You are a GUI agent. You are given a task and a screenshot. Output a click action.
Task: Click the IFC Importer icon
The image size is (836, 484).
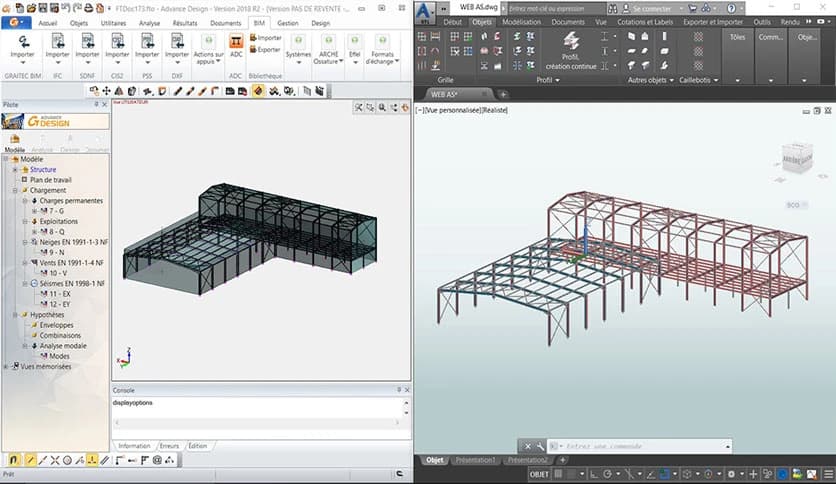58,42
